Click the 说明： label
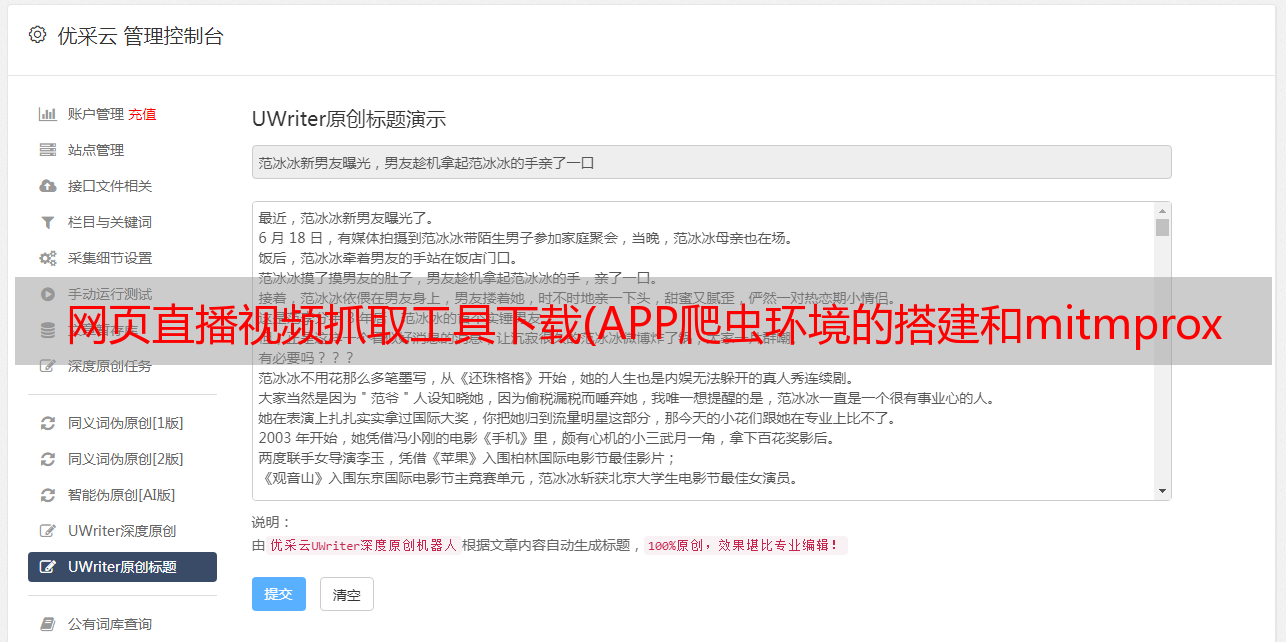The image size is (1286, 642). point(271,522)
